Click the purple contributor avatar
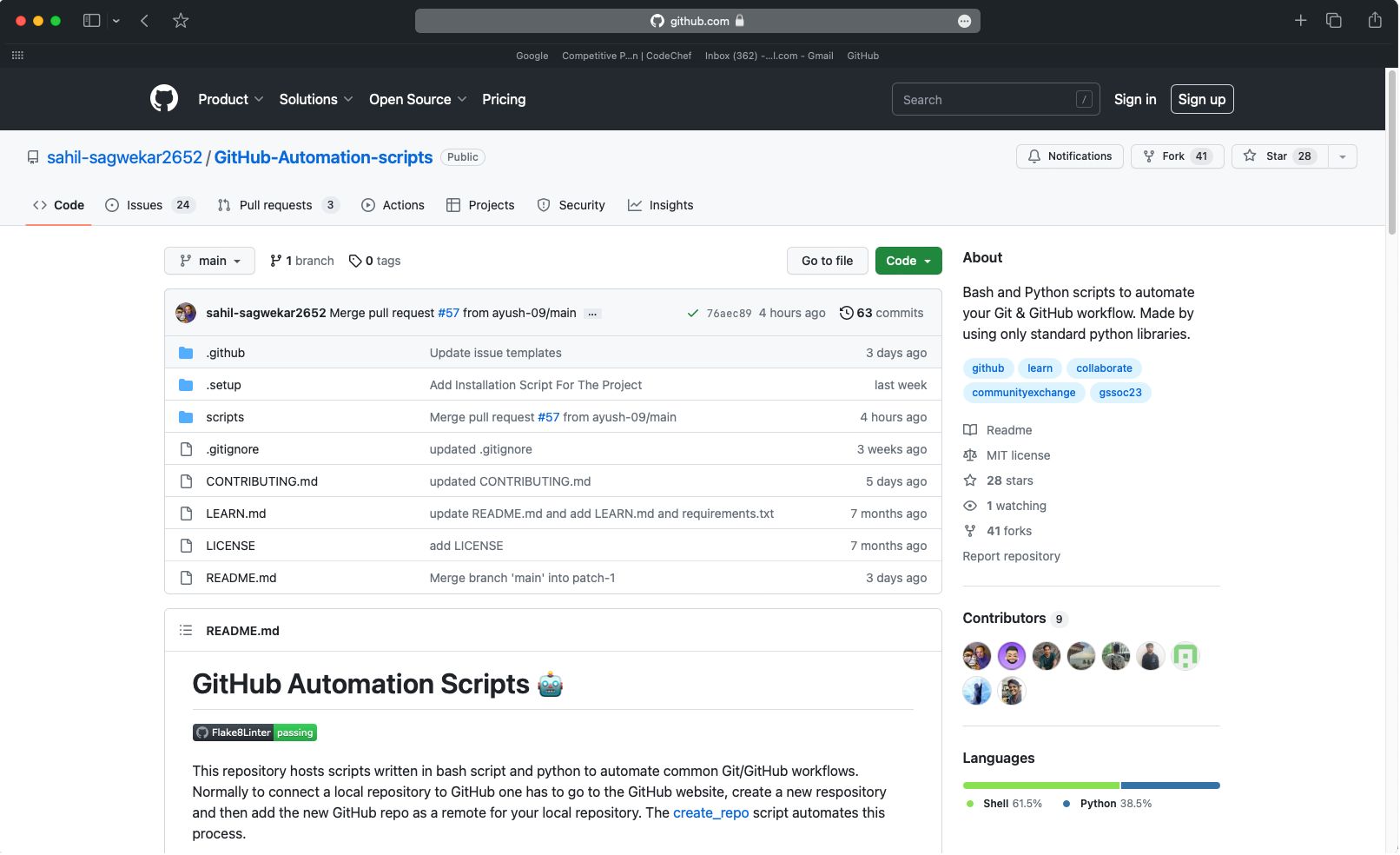Screen dimensions: 1400x855 (x=1012, y=656)
